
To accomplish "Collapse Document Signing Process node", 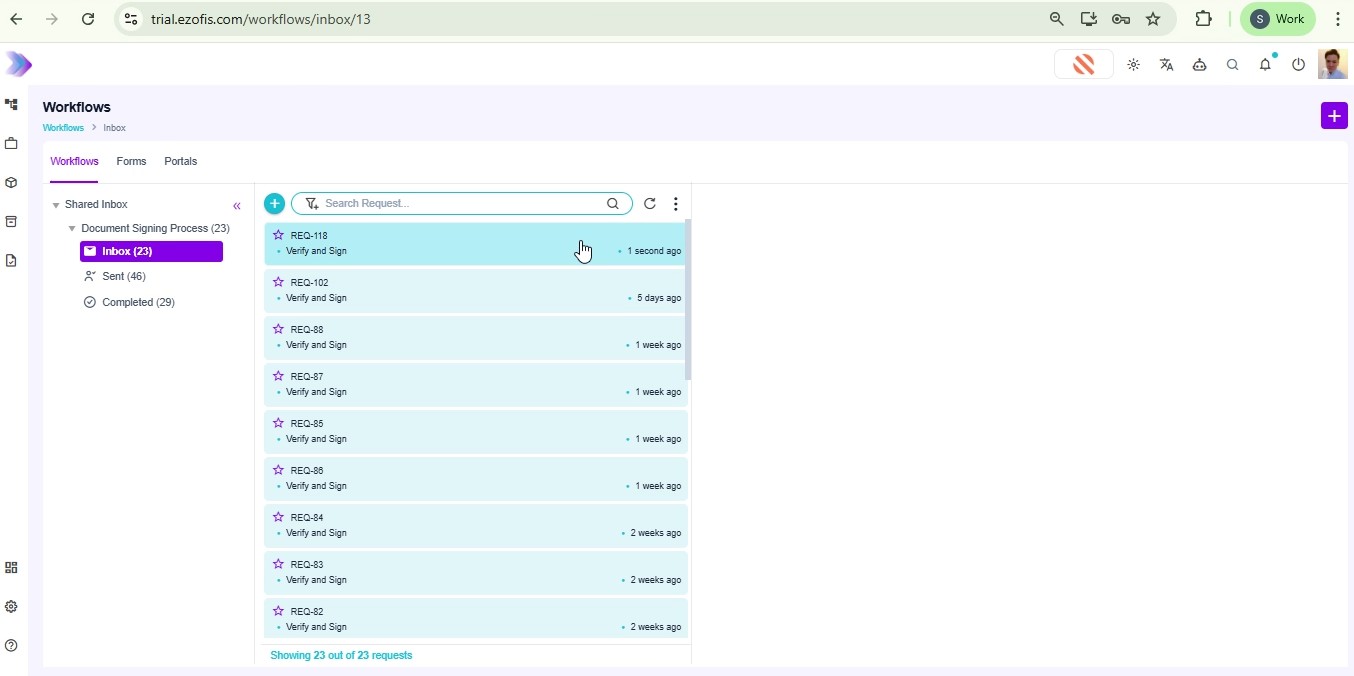I will click(x=72, y=229).
